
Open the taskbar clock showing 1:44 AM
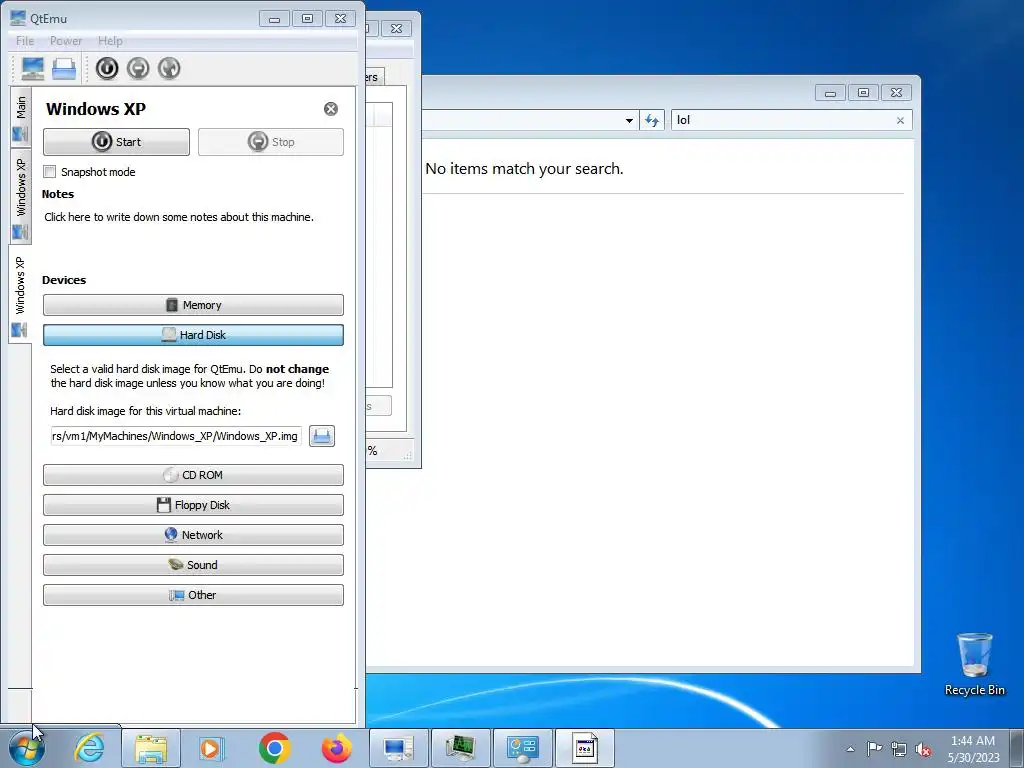[973, 749]
